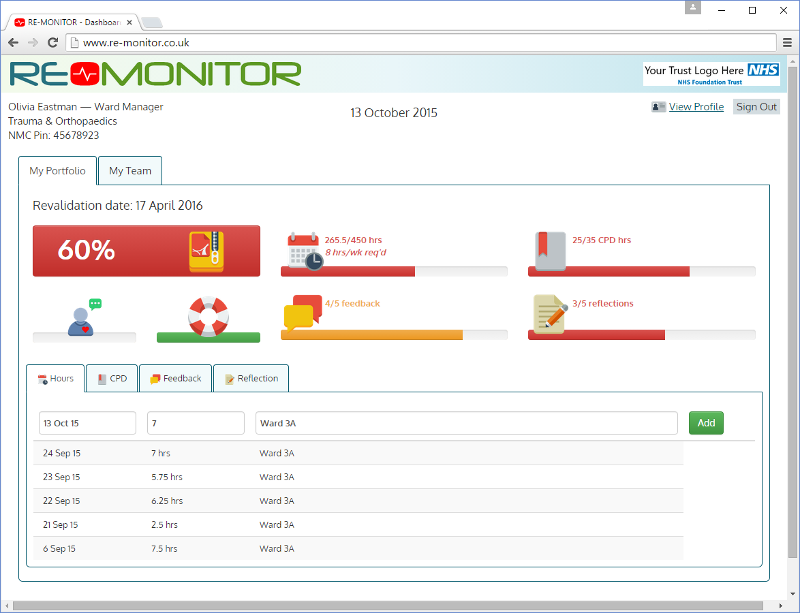Click the Ward 3A location input field
The image size is (800, 613).
click(466, 423)
